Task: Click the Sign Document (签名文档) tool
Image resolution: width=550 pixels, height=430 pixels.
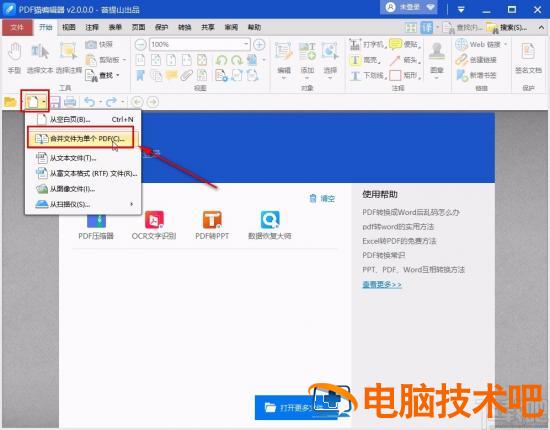Action: coord(528,58)
